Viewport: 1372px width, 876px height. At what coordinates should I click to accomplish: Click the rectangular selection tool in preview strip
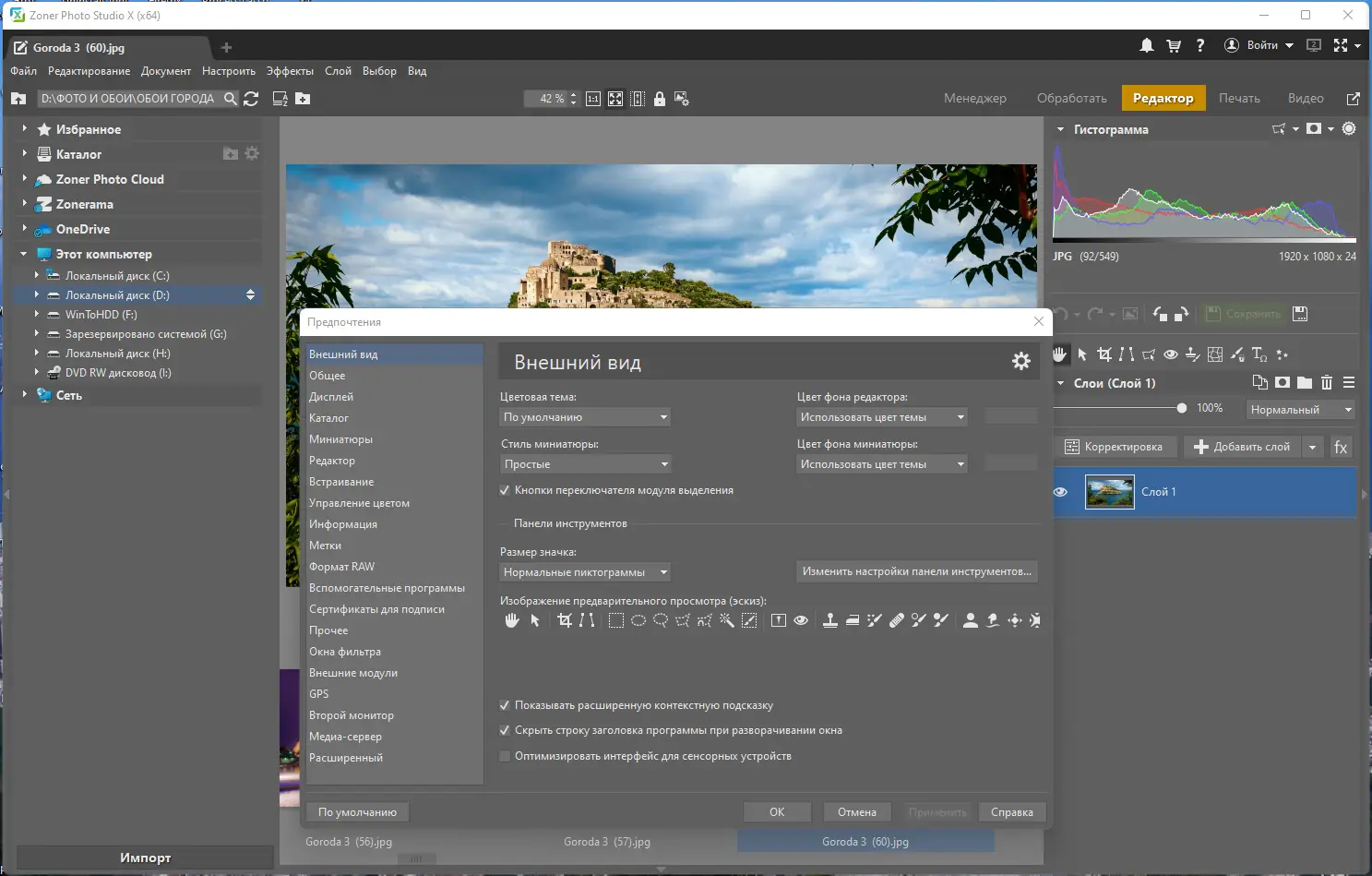pyautogui.click(x=615, y=620)
